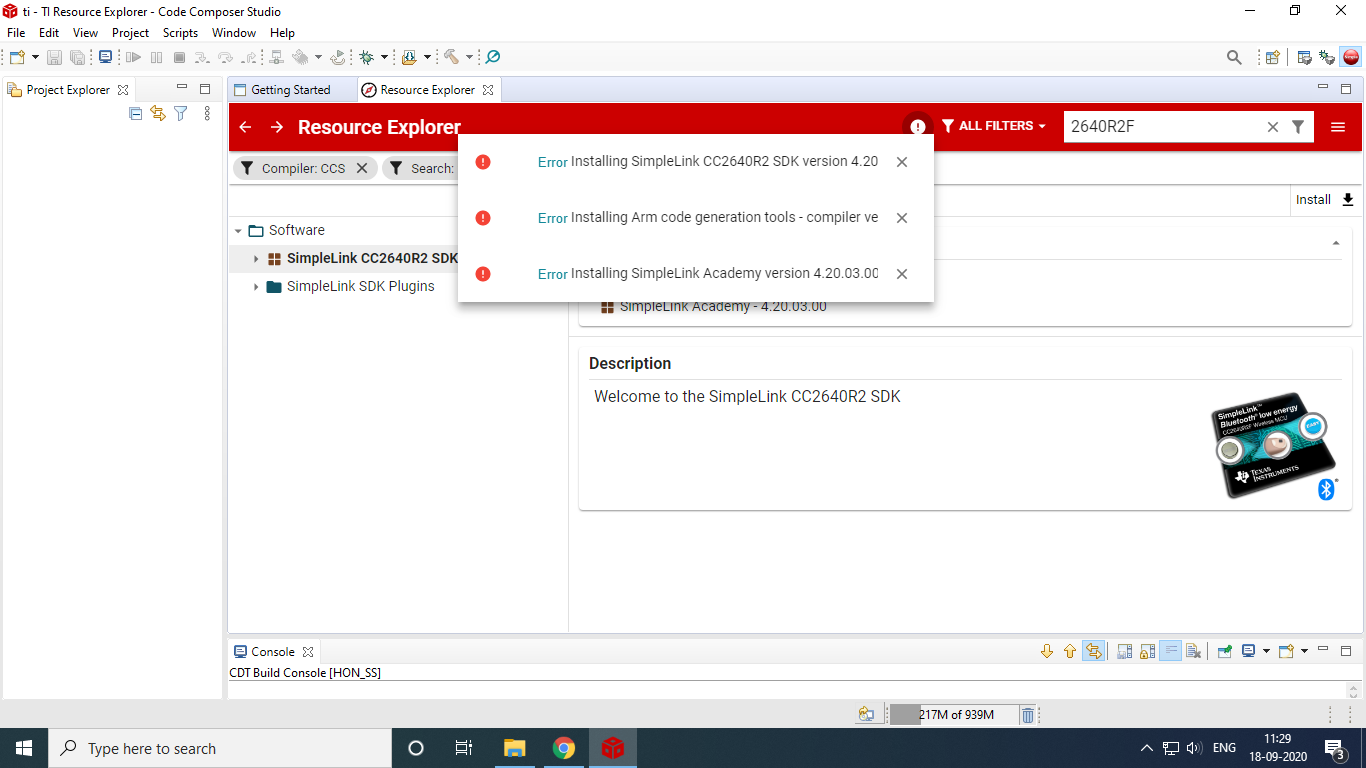This screenshot has height=768, width=1366.
Task: Expand the SimpleLink SDK Plugins node
Action: tap(256, 287)
